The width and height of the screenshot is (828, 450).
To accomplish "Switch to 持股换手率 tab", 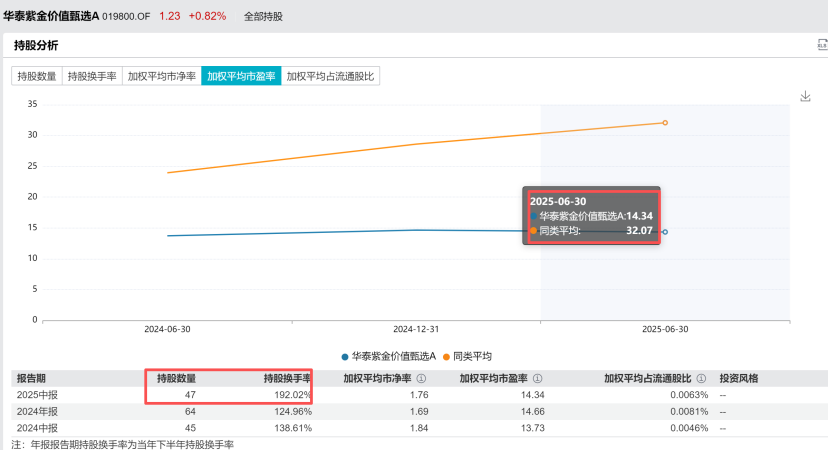I will pos(92,76).
